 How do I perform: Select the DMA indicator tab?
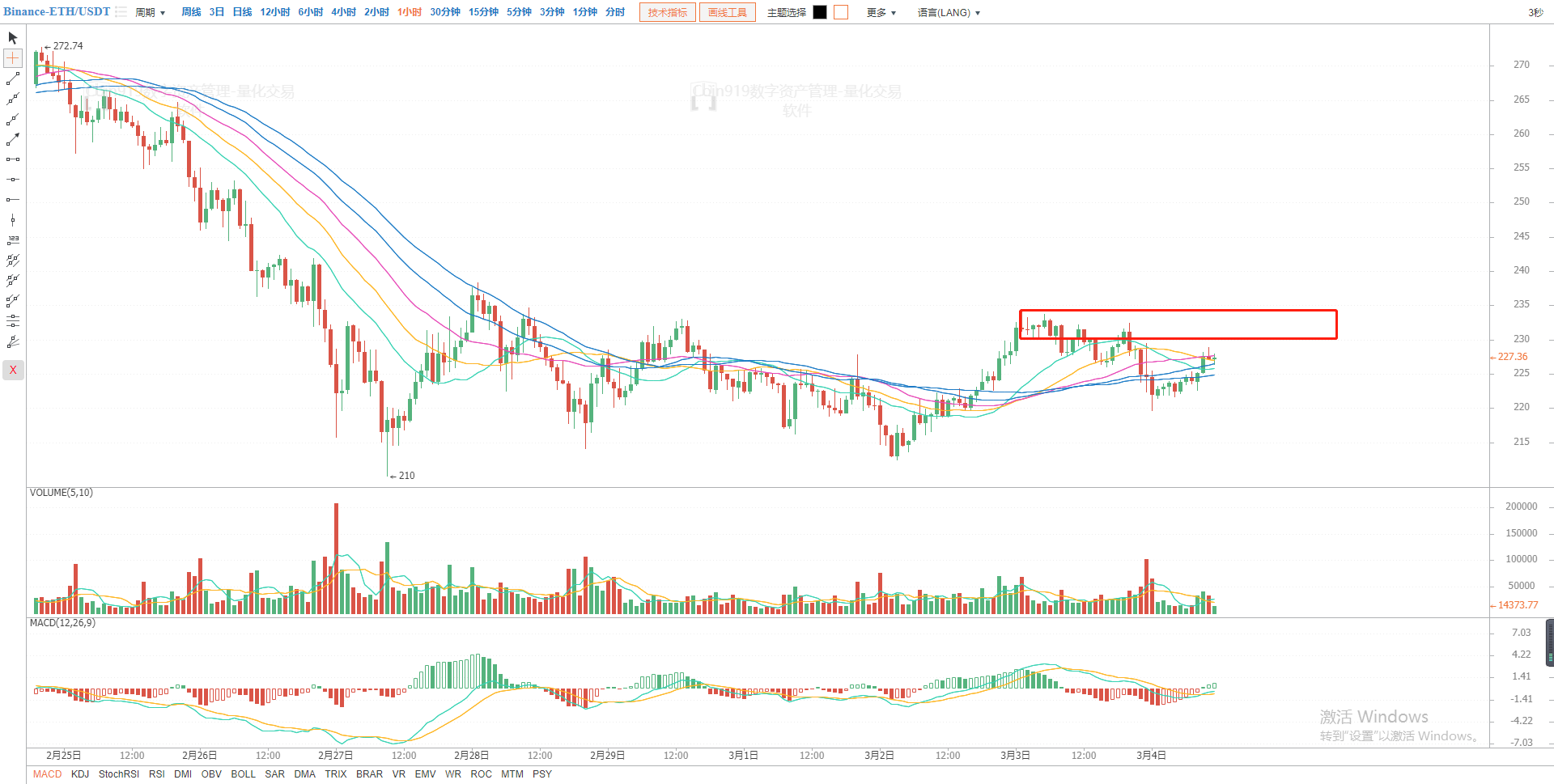tap(305, 774)
